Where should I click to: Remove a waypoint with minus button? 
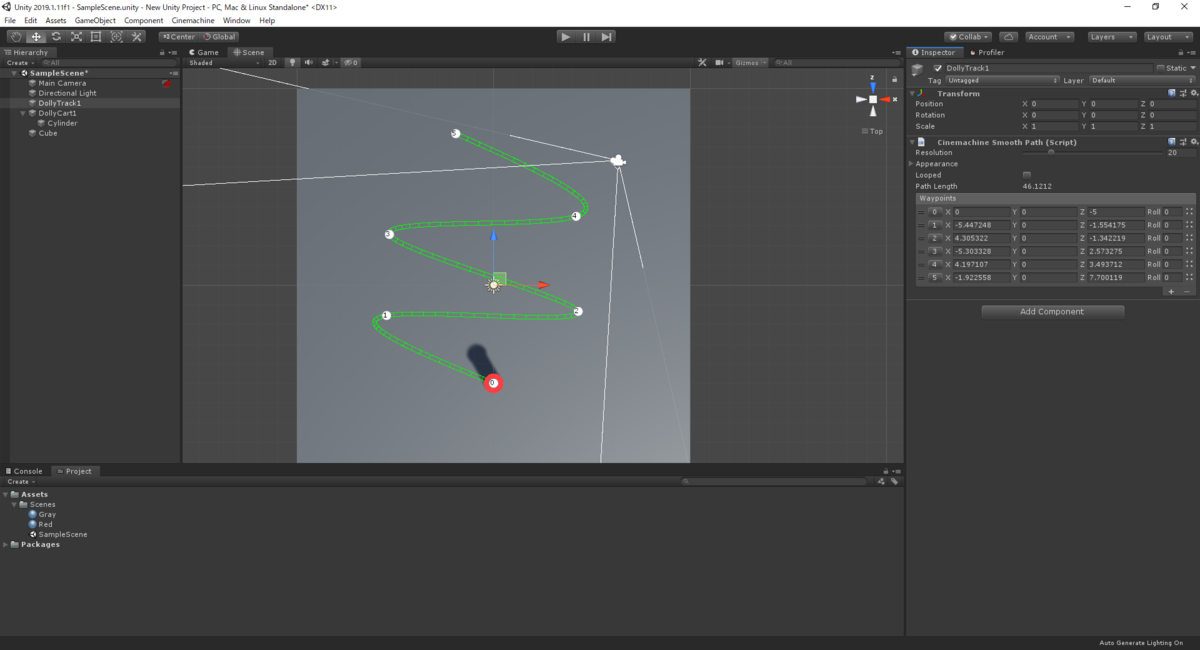pyautogui.click(x=1187, y=291)
